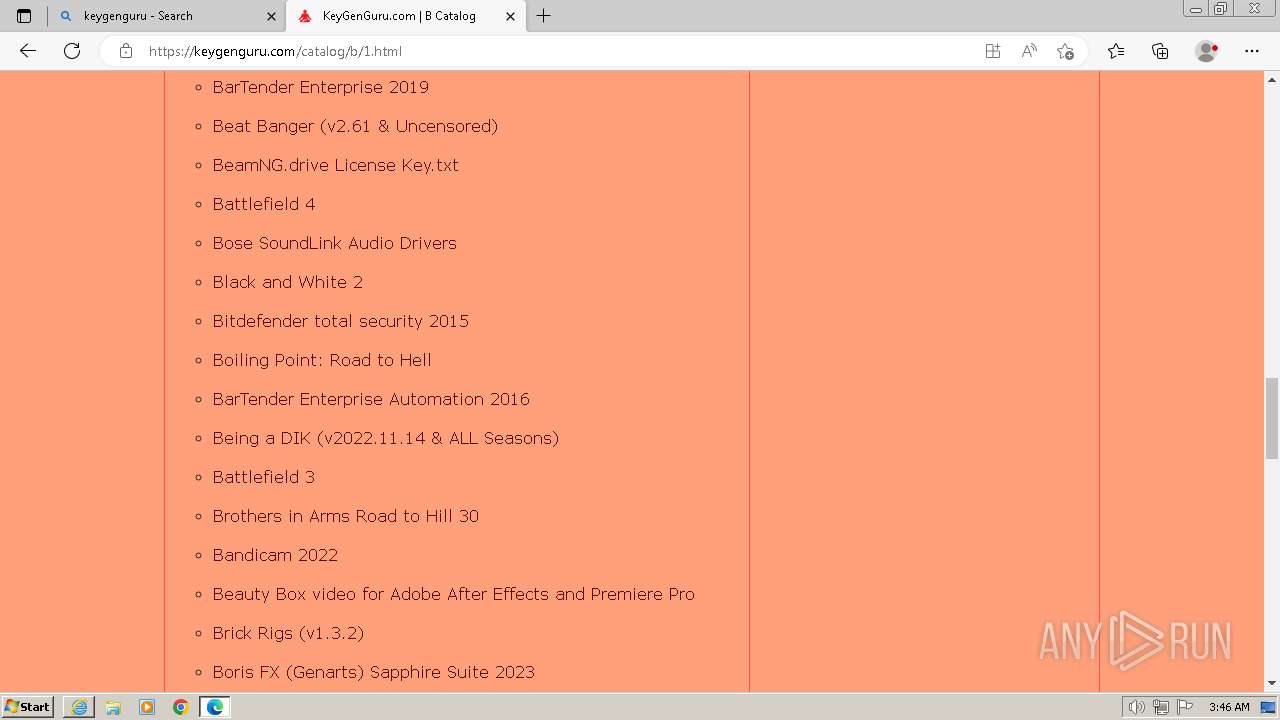1280x720 pixels.
Task: Open the media player taskbar icon
Action: (x=147, y=707)
